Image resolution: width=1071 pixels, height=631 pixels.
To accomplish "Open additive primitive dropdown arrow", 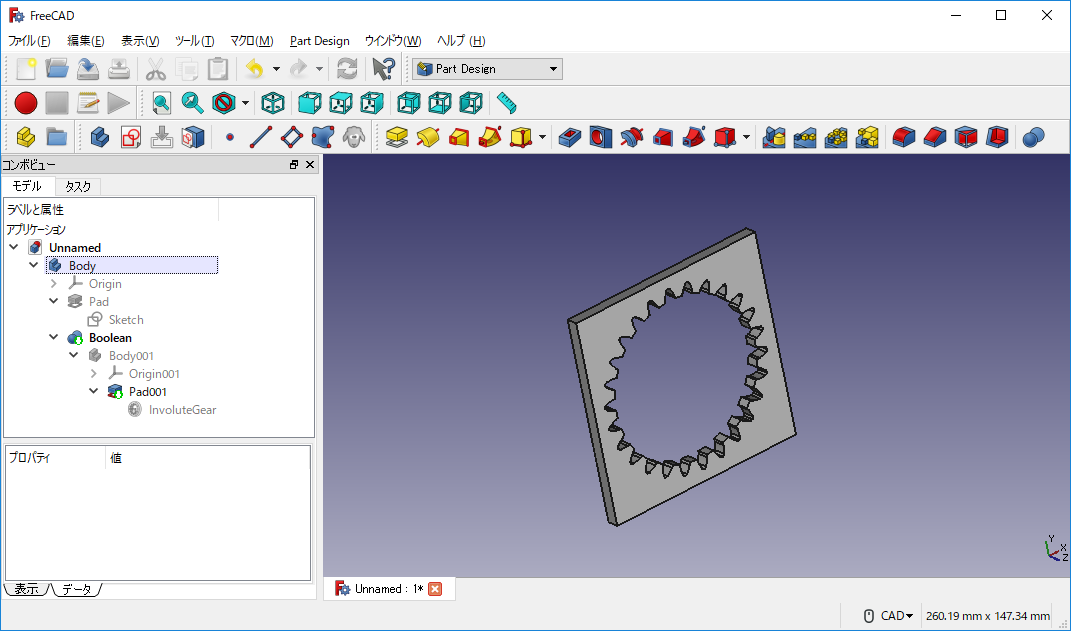I will pyautogui.click(x=542, y=137).
